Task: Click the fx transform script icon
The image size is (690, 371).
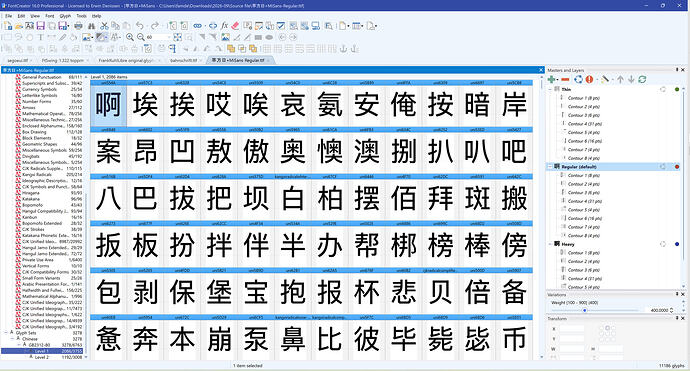Action: (x=224, y=26)
